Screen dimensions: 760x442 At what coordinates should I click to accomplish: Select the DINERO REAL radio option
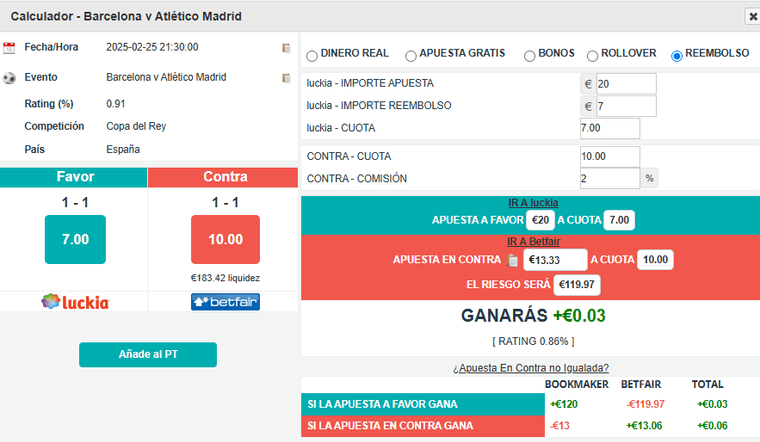(x=313, y=55)
